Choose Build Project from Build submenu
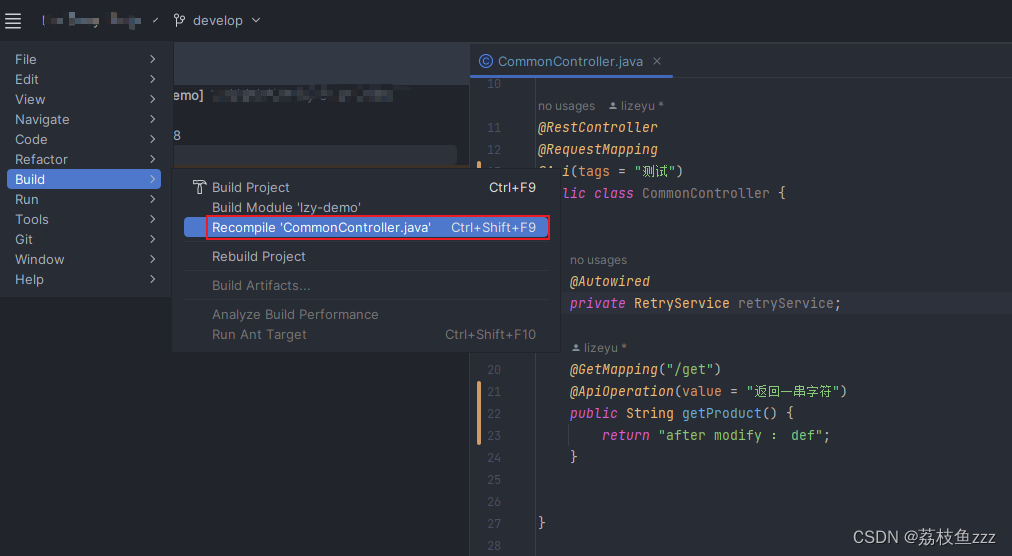 click(x=365, y=187)
